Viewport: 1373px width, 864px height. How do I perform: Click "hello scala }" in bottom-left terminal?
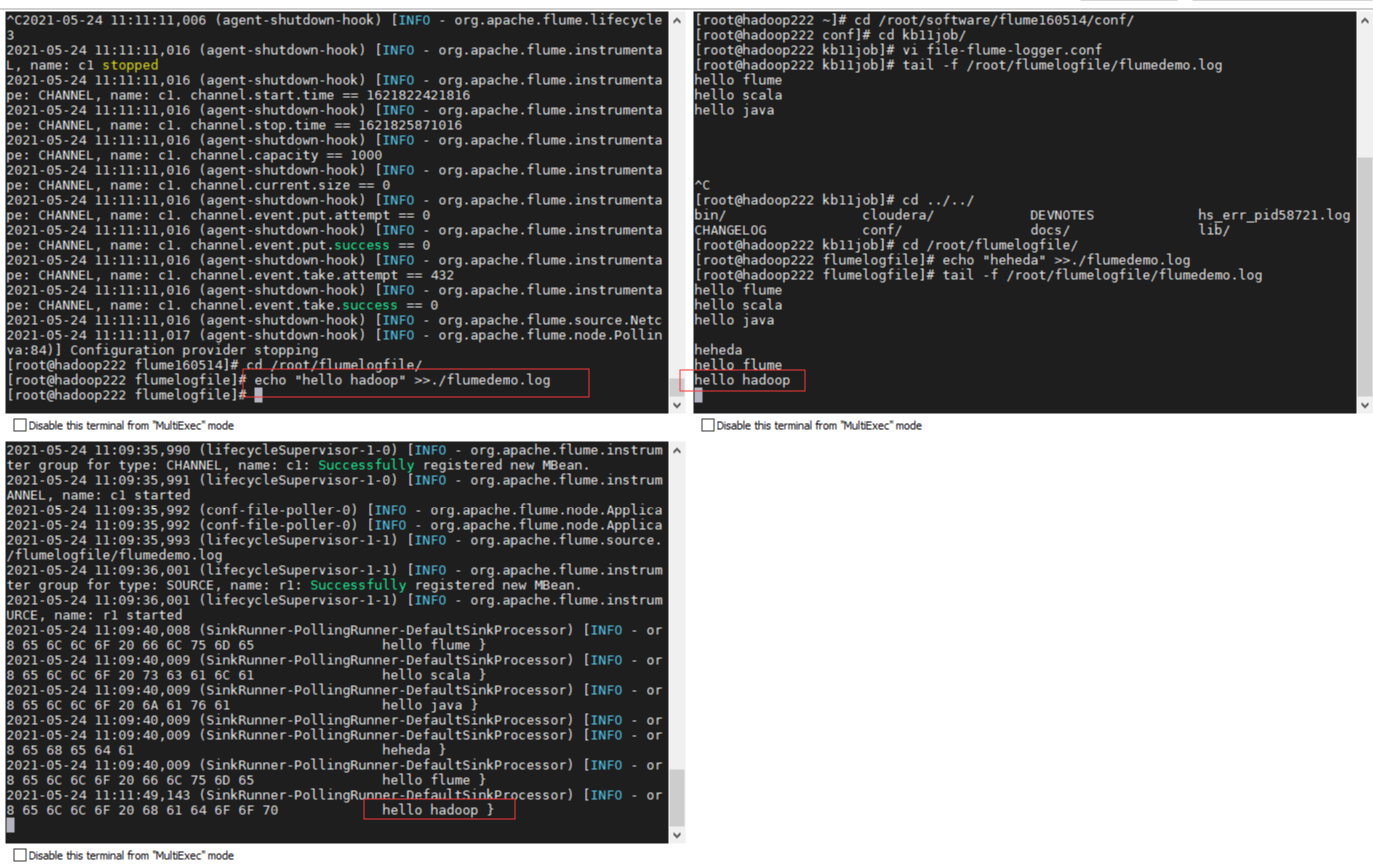(x=434, y=675)
